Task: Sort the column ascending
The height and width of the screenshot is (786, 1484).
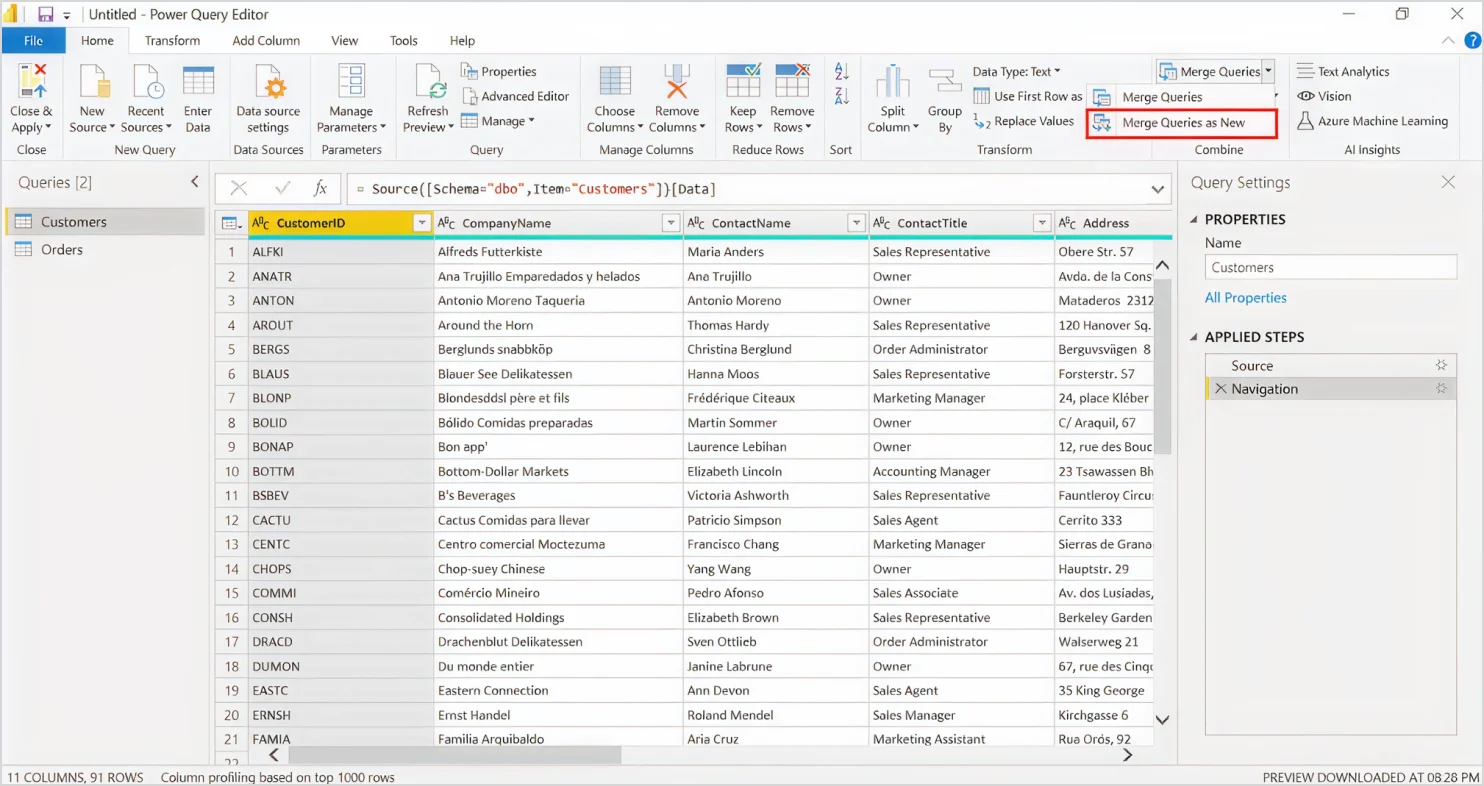Action: click(841, 72)
